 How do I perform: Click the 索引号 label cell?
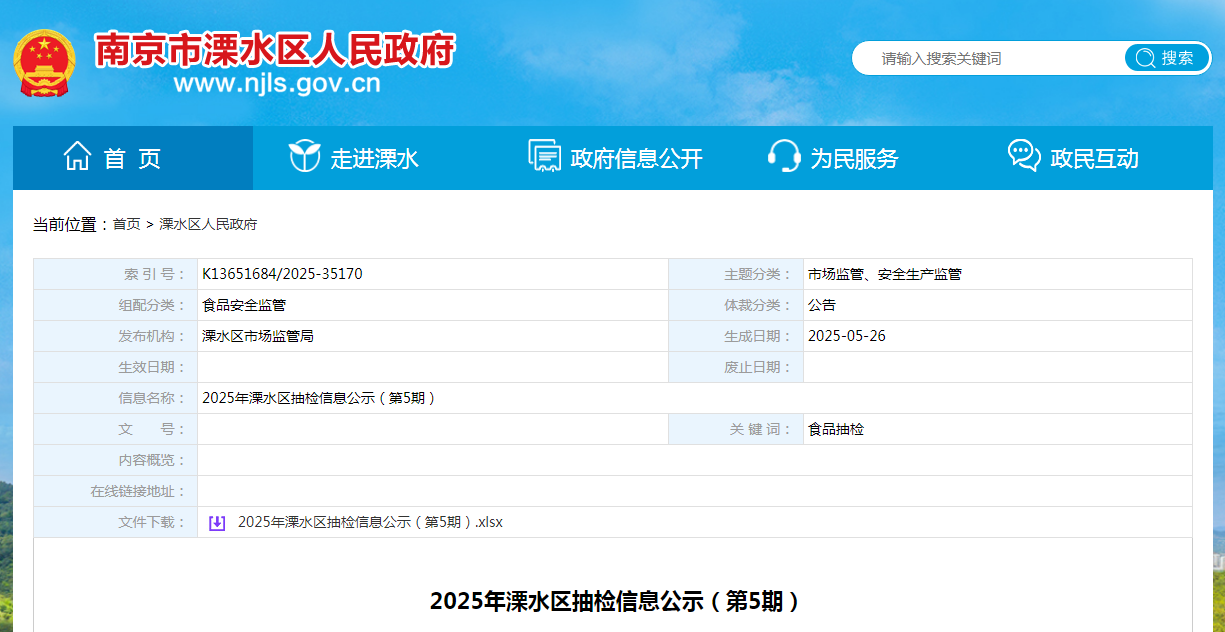[115, 274]
